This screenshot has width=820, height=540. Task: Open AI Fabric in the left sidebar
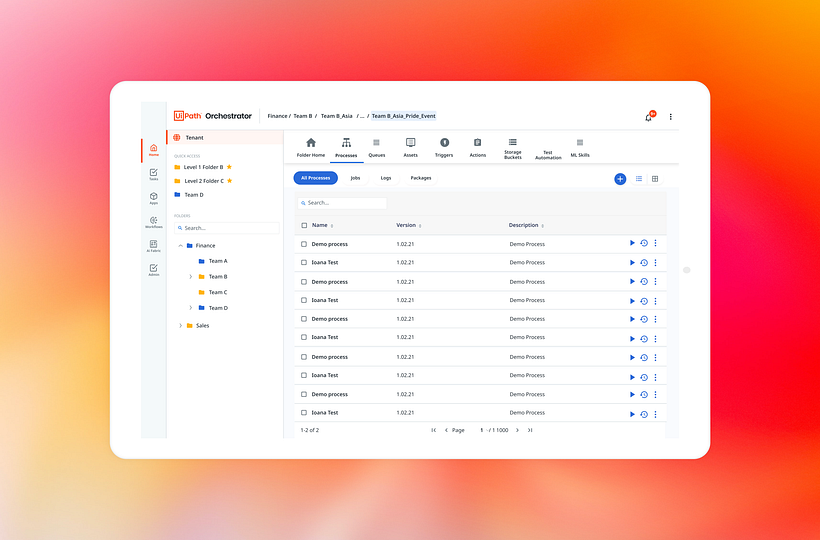(153, 246)
